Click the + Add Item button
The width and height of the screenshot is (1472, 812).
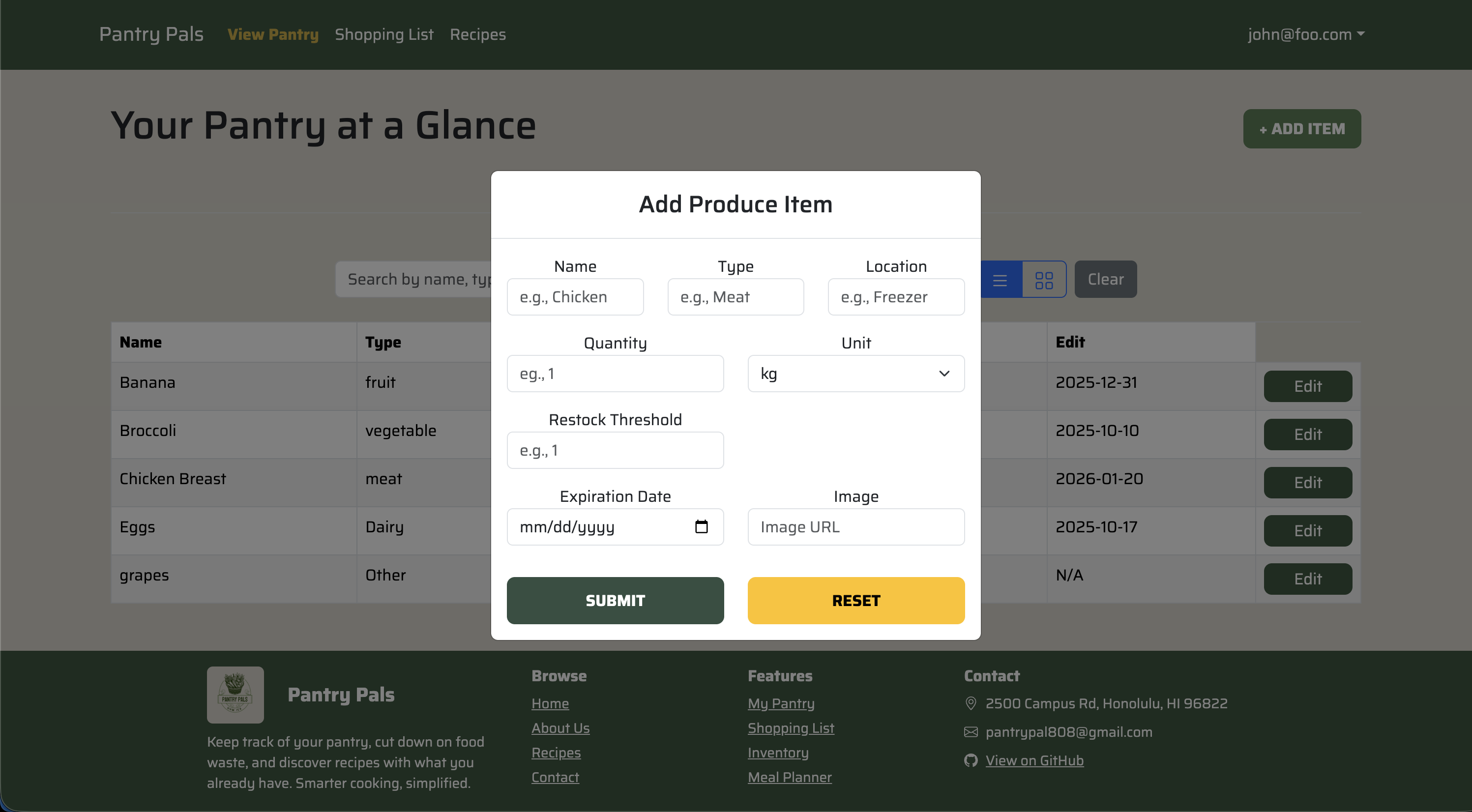1302,129
